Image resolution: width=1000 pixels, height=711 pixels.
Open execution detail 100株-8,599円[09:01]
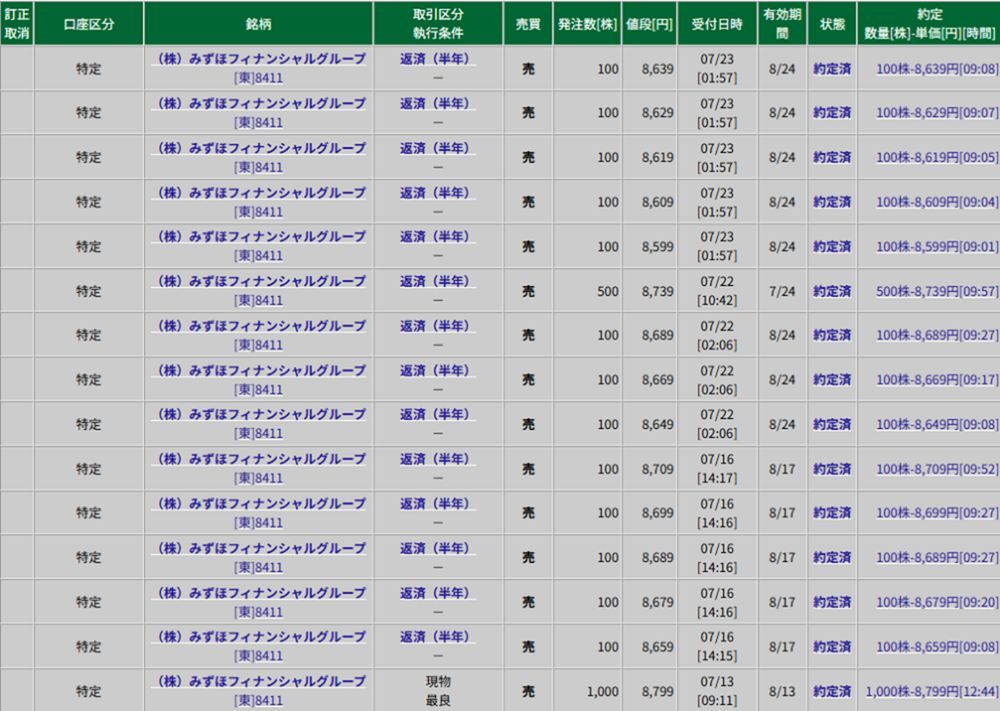937,246
